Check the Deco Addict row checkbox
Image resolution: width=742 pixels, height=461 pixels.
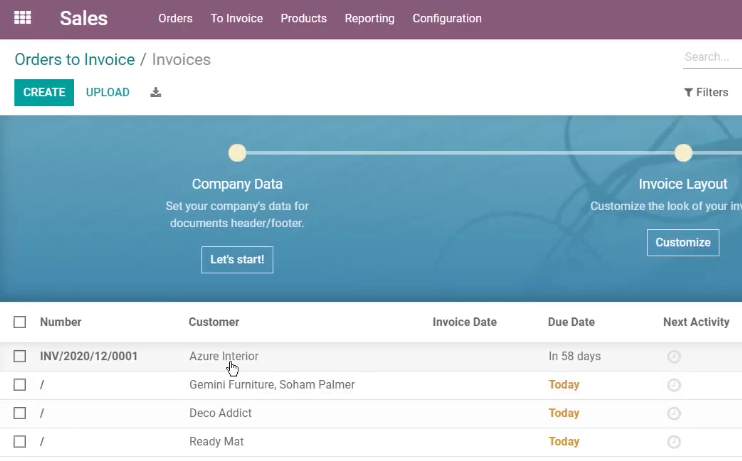20,413
